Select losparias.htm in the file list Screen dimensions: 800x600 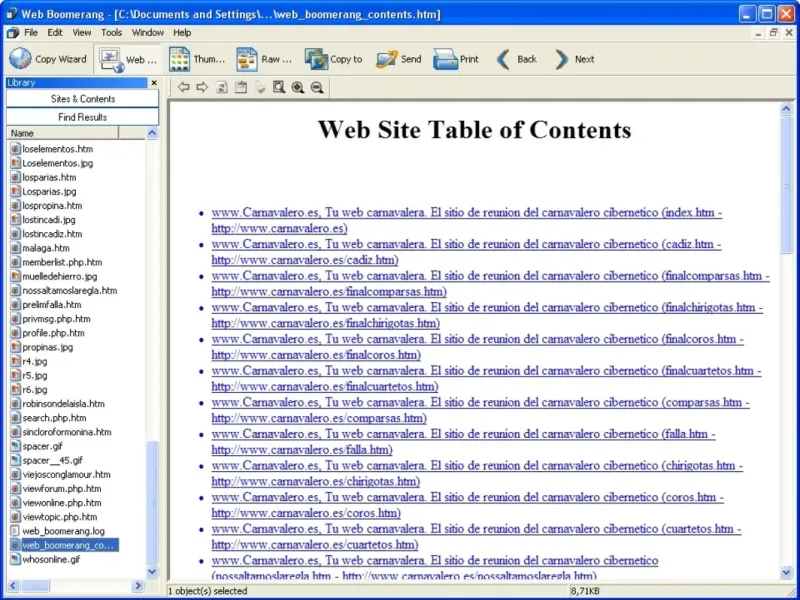(x=49, y=178)
